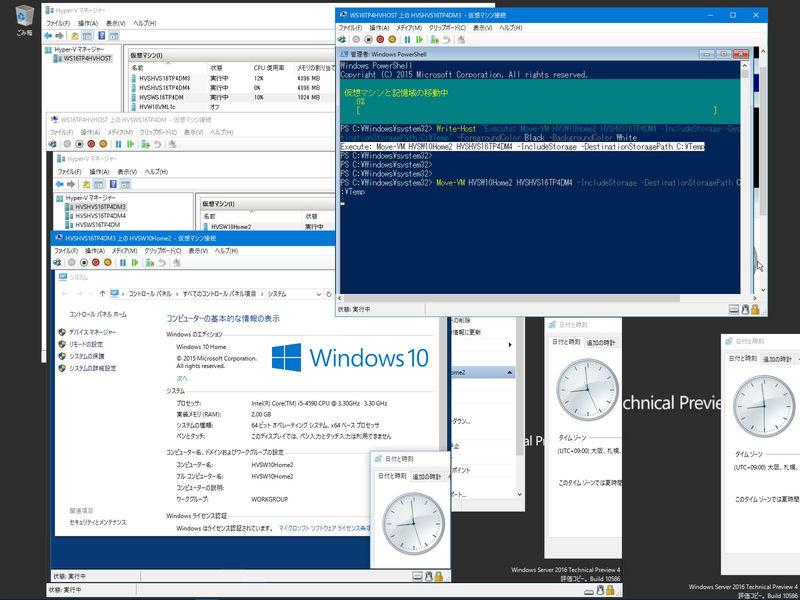The image size is (800, 600).
Task: Click Help icon in host Hyper-V Manager toolbar
Action: (x=102, y=36)
